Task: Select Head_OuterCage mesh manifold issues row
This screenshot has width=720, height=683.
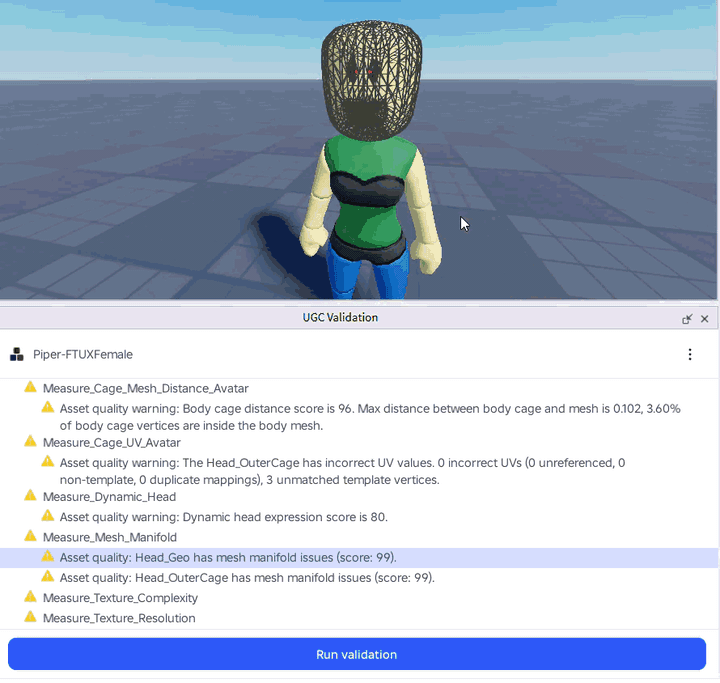Action: [x=359, y=578]
